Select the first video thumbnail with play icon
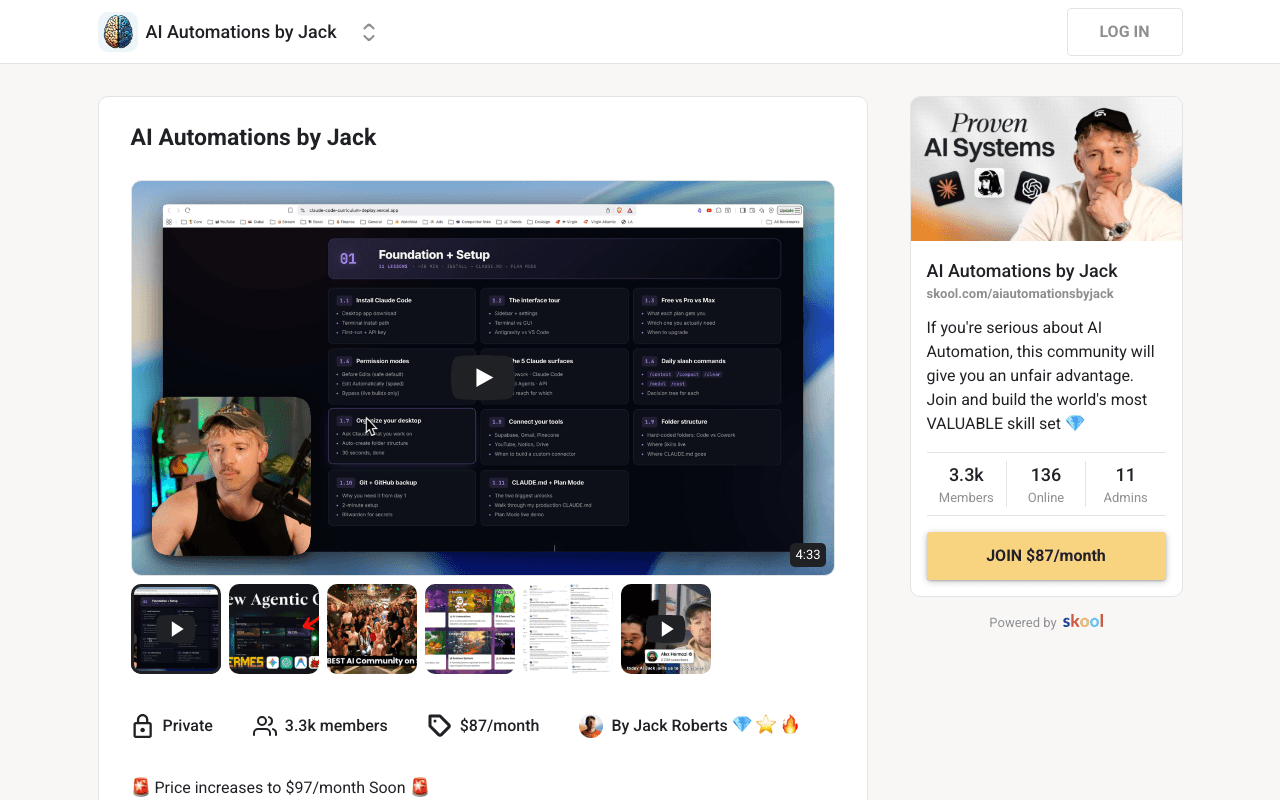 coord(176,629)
